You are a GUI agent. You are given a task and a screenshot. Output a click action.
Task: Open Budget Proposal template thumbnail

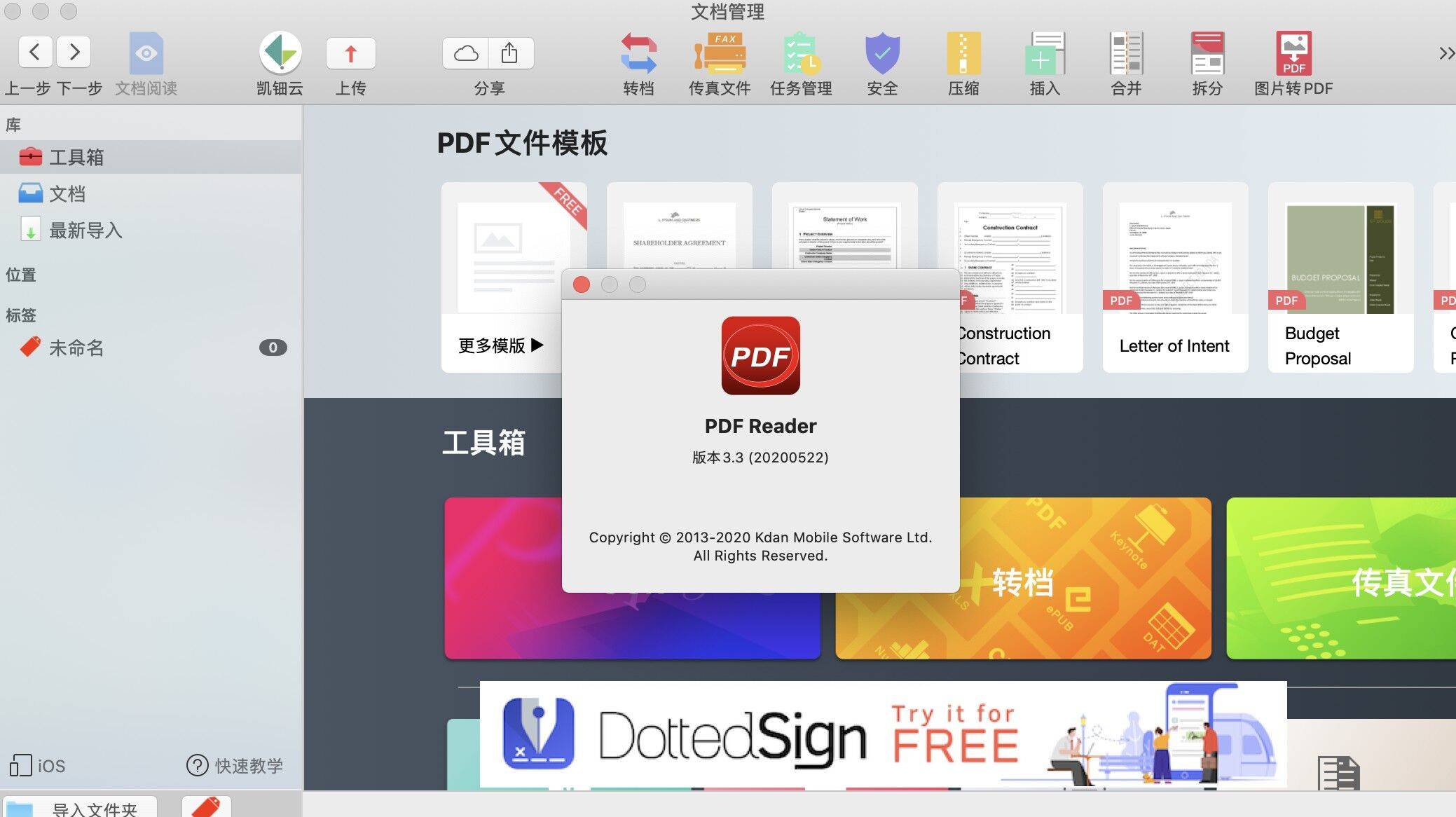(x=1340, y=259)
